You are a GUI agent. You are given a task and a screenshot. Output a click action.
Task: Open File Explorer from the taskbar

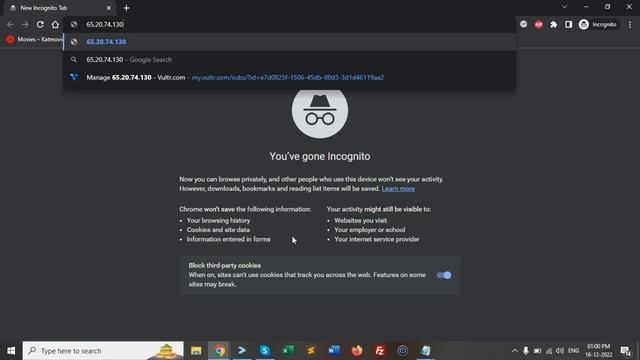coord(196,351)
